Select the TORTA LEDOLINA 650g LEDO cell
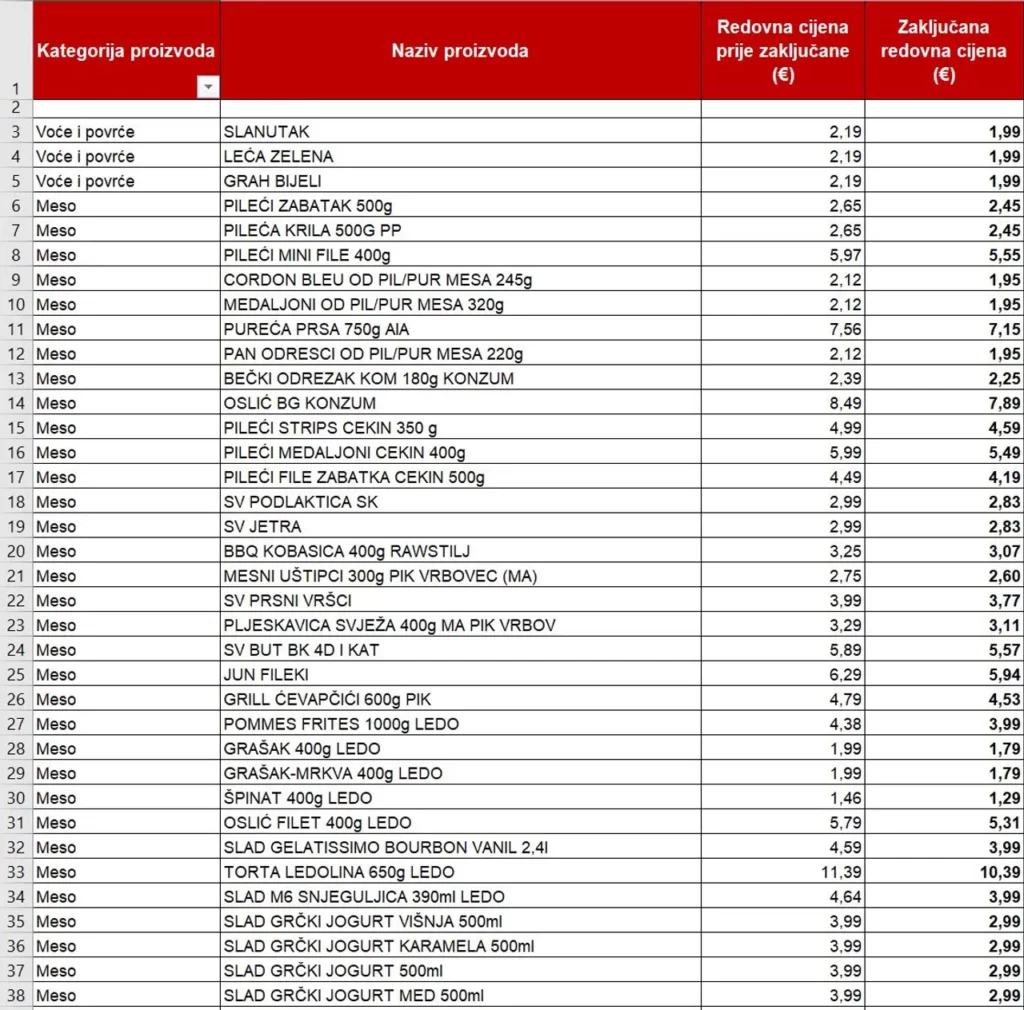Viewport: 1024px width, 1010px height. pos(460,872)
